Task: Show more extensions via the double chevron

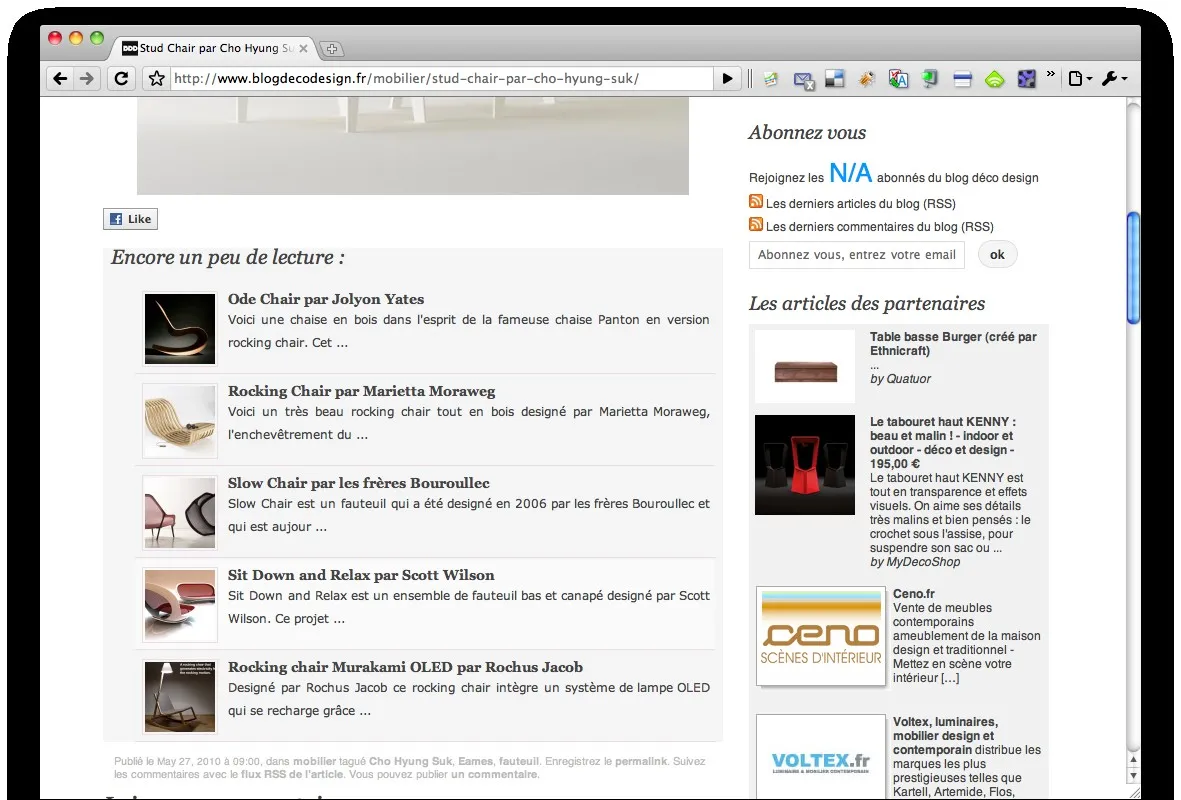Action: click(1050, 74)
